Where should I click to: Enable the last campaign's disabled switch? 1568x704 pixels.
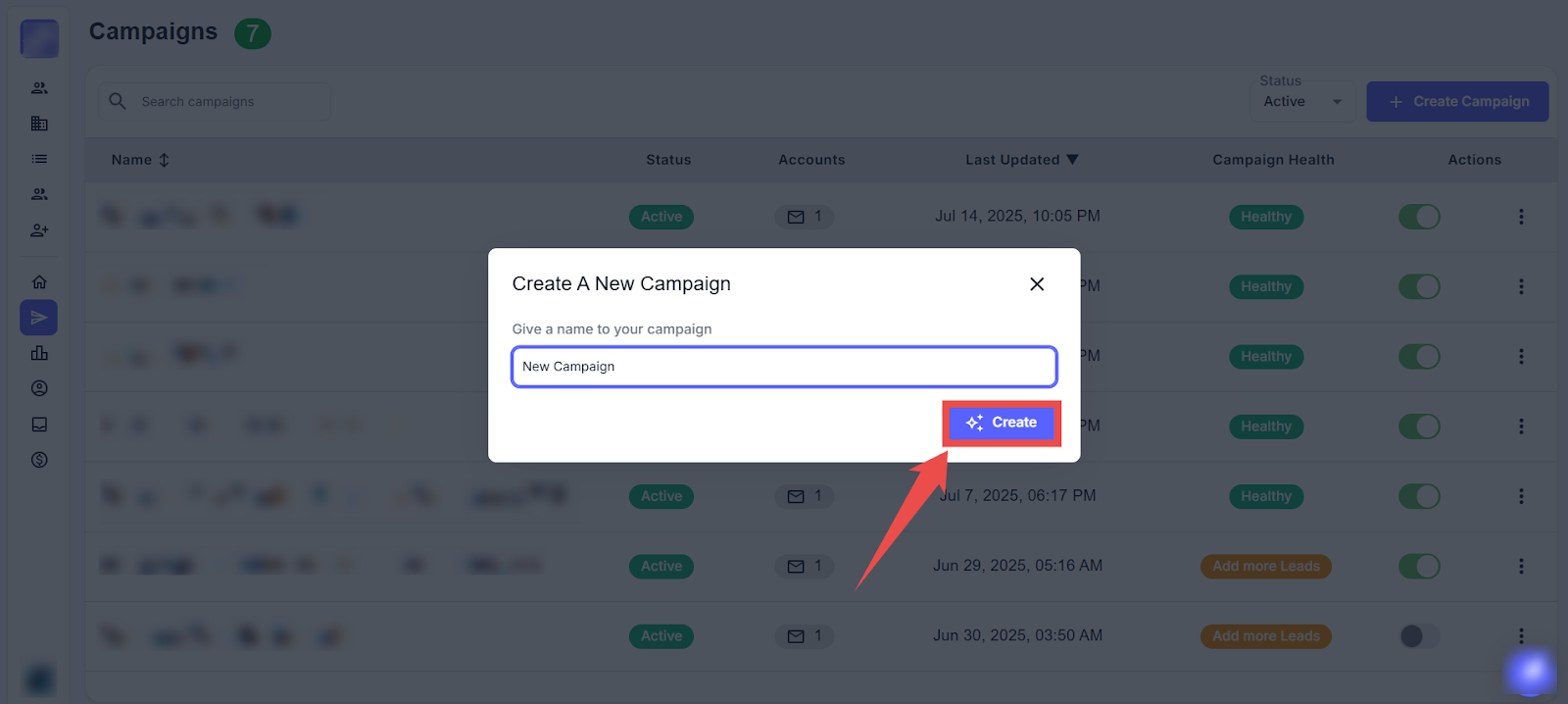click(1419, 636)
